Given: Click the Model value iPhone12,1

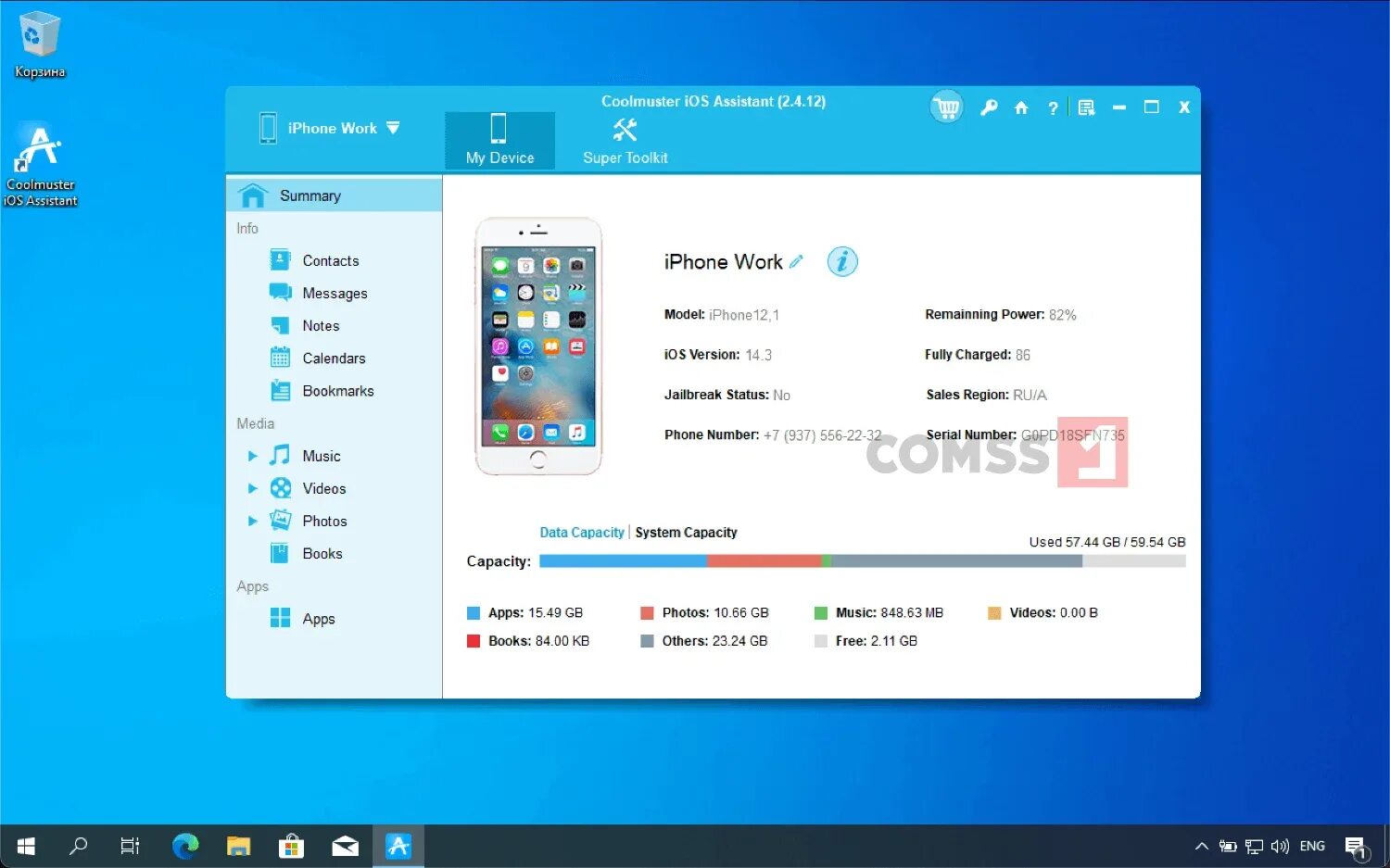Looking at the screenshot, I should [744, 315].
